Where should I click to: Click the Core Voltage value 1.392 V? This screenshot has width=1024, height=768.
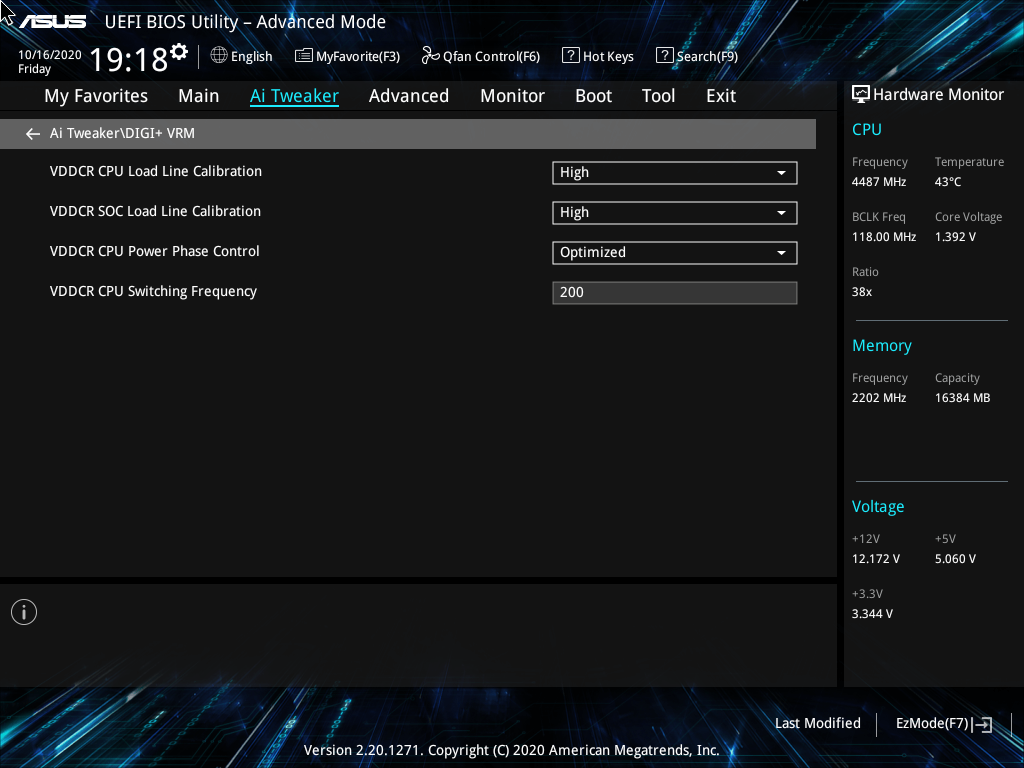[x=955, y=237]
